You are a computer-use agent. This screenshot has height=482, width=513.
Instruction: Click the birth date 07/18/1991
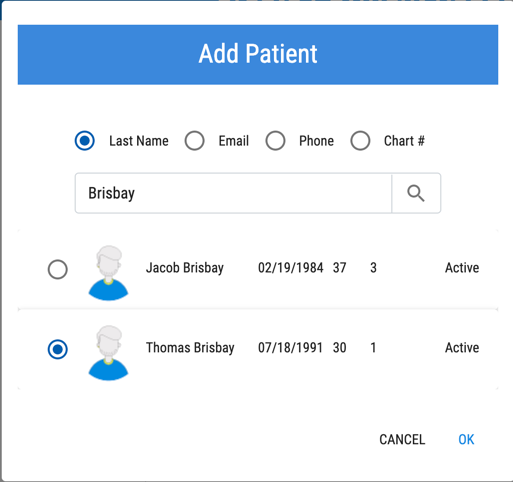[x=290, y=348]
